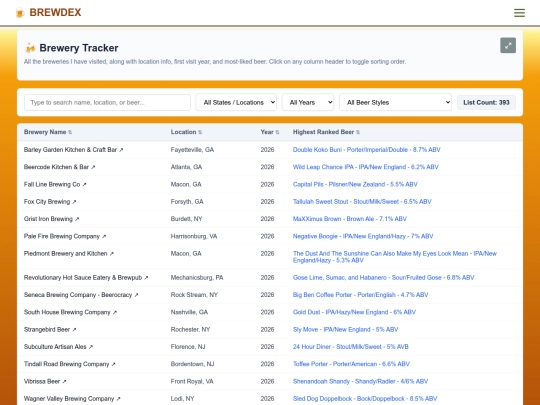Viewport: 540px width, 405px height.
Task: Open Toffee Porter beer link
Action: pos(351,364)
